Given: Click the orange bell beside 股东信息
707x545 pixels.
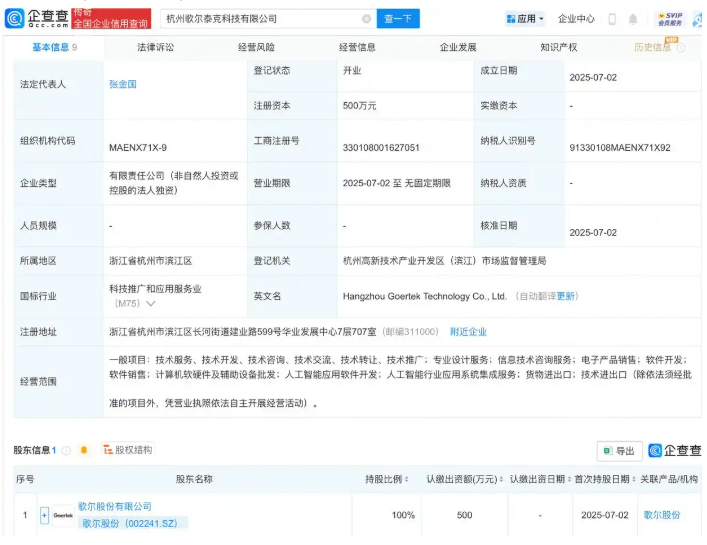Looking at the screenshot, I should [84, 450].
